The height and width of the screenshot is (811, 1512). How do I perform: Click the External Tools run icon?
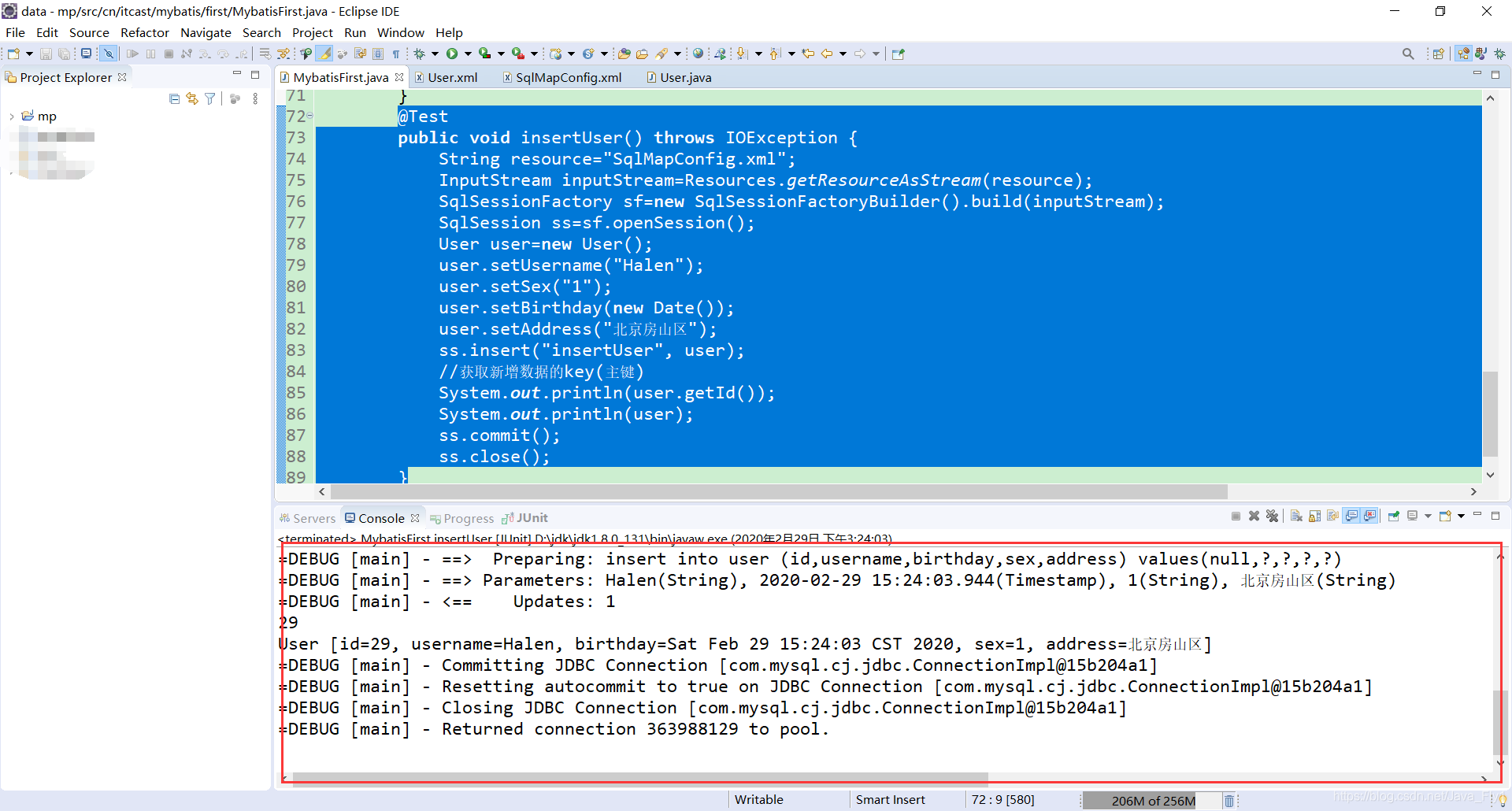click(517, 54)
